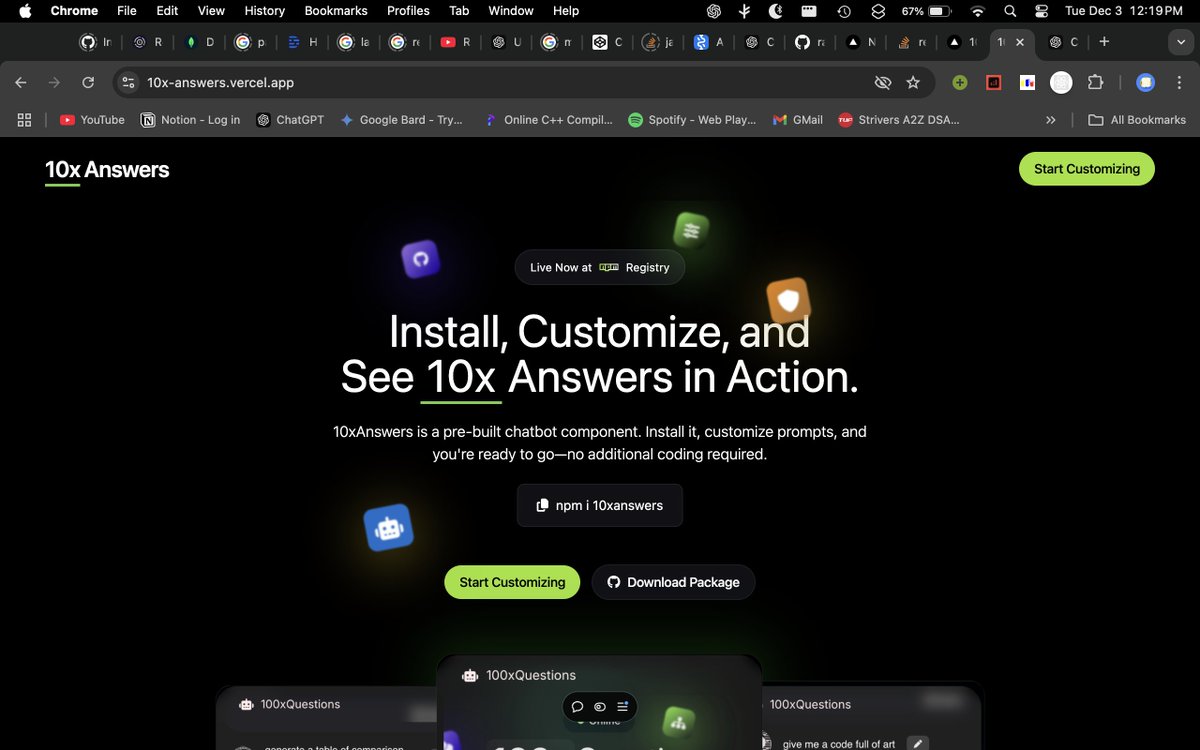This screenshot has width=1200, height=750.
Task: Open the Google Bard bookmark
Action: click(401, 120)
